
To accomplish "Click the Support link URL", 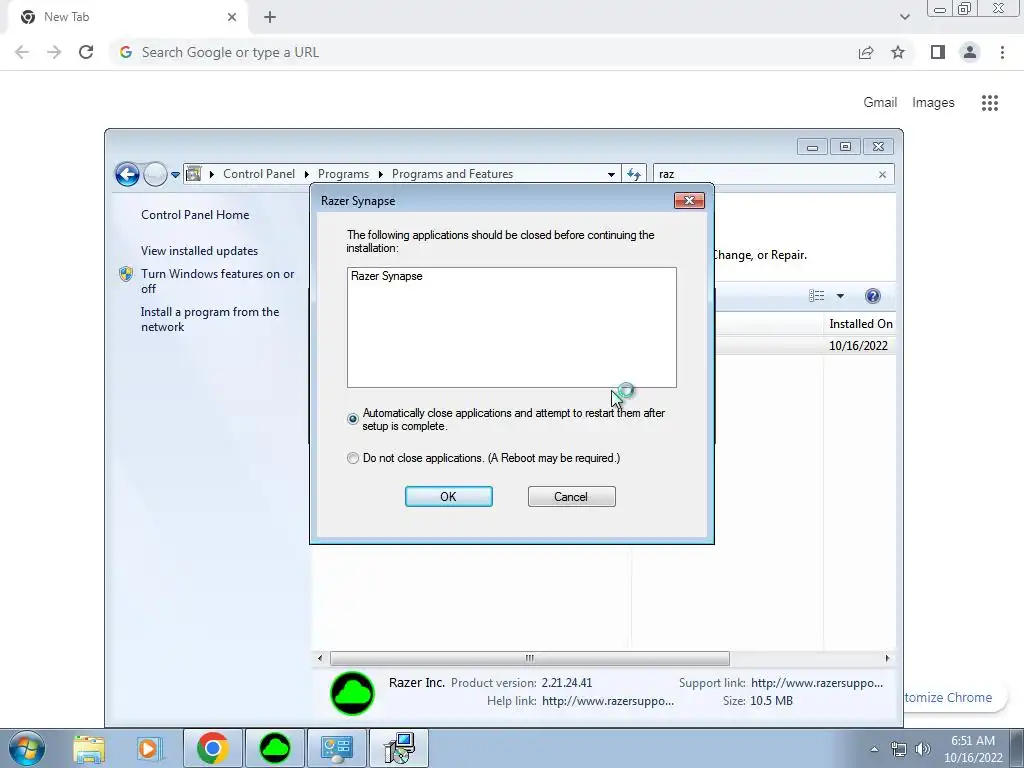I will click(x=816, y=683).
